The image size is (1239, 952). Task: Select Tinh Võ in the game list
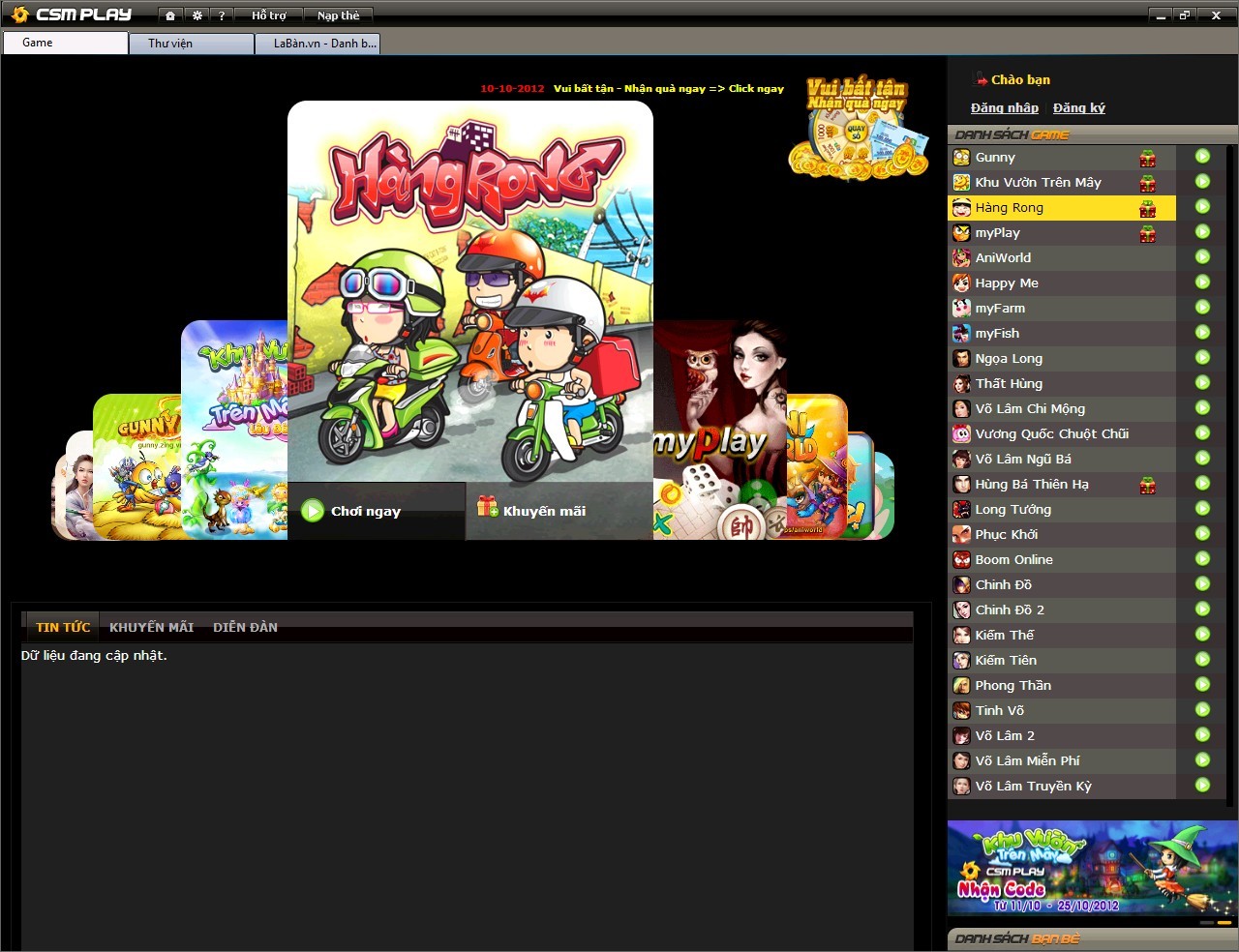click(x=1062, y=710)
